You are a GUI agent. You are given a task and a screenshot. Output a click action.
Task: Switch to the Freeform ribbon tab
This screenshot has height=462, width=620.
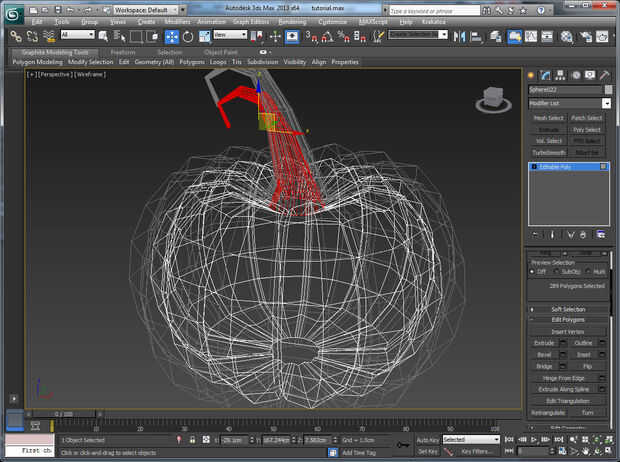point(122,52)
